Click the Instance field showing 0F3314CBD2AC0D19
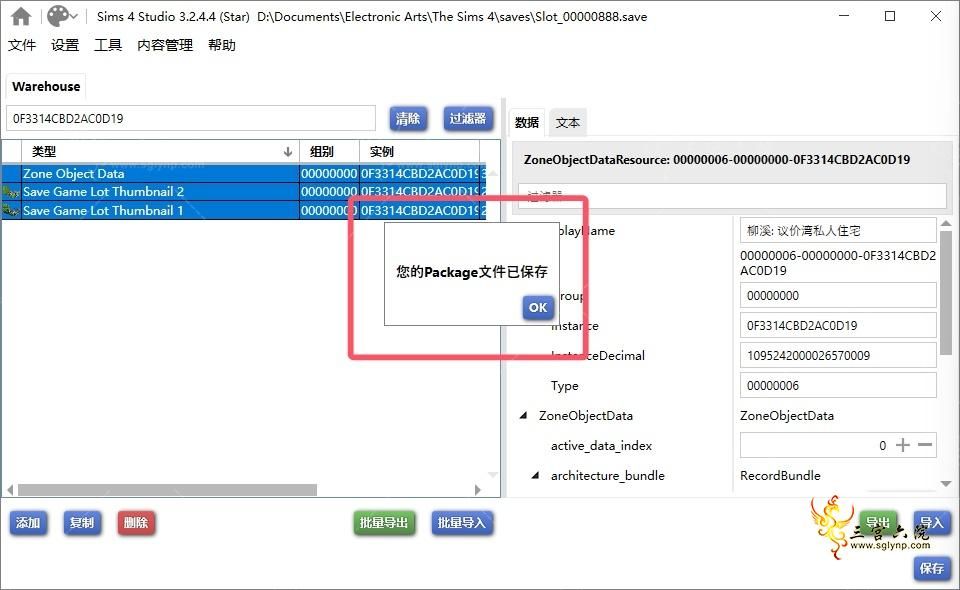This screenshot has width=960, height=590. pos(838,325)
